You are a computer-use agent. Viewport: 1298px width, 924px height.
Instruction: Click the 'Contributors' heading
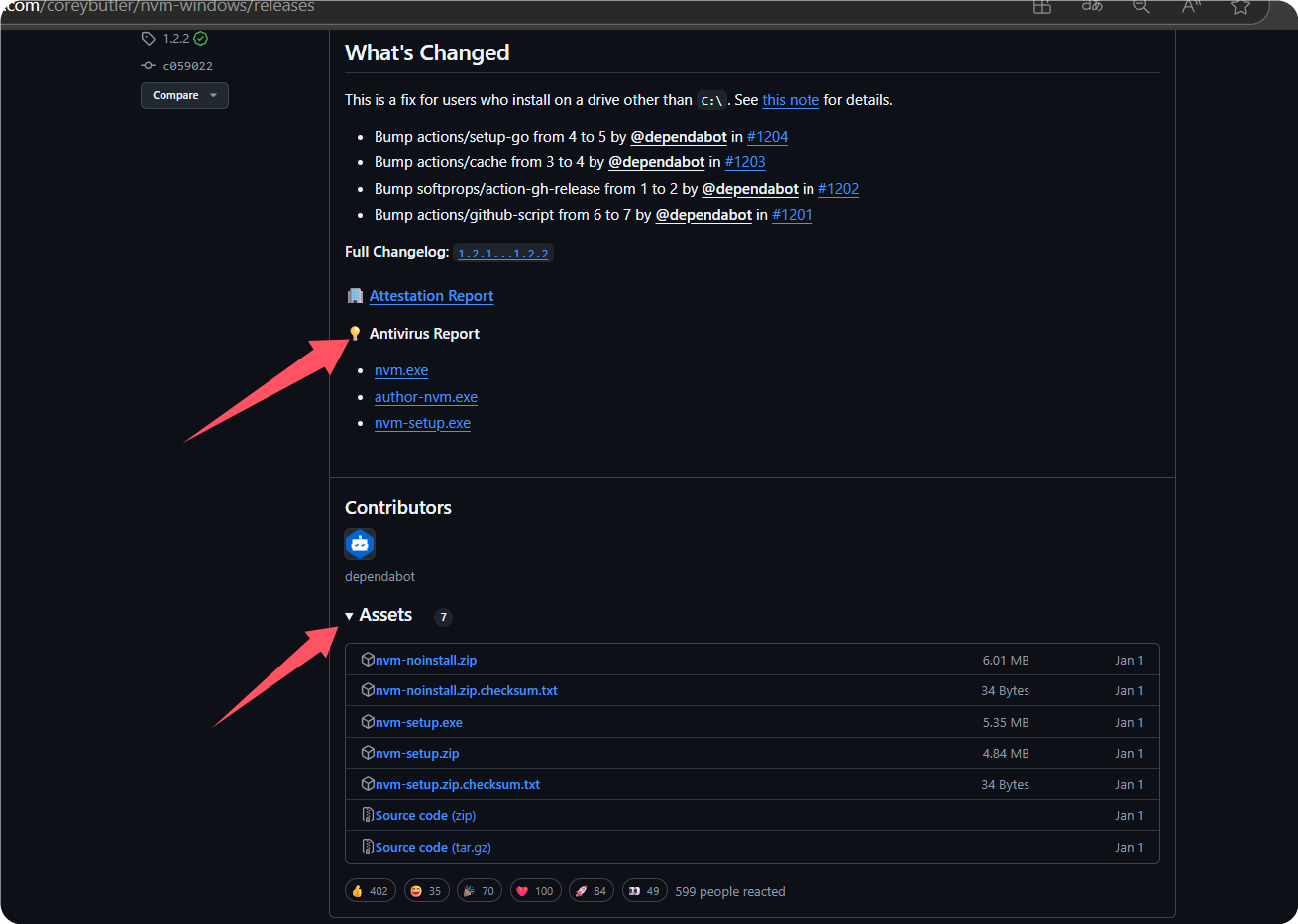coord(398,507)
